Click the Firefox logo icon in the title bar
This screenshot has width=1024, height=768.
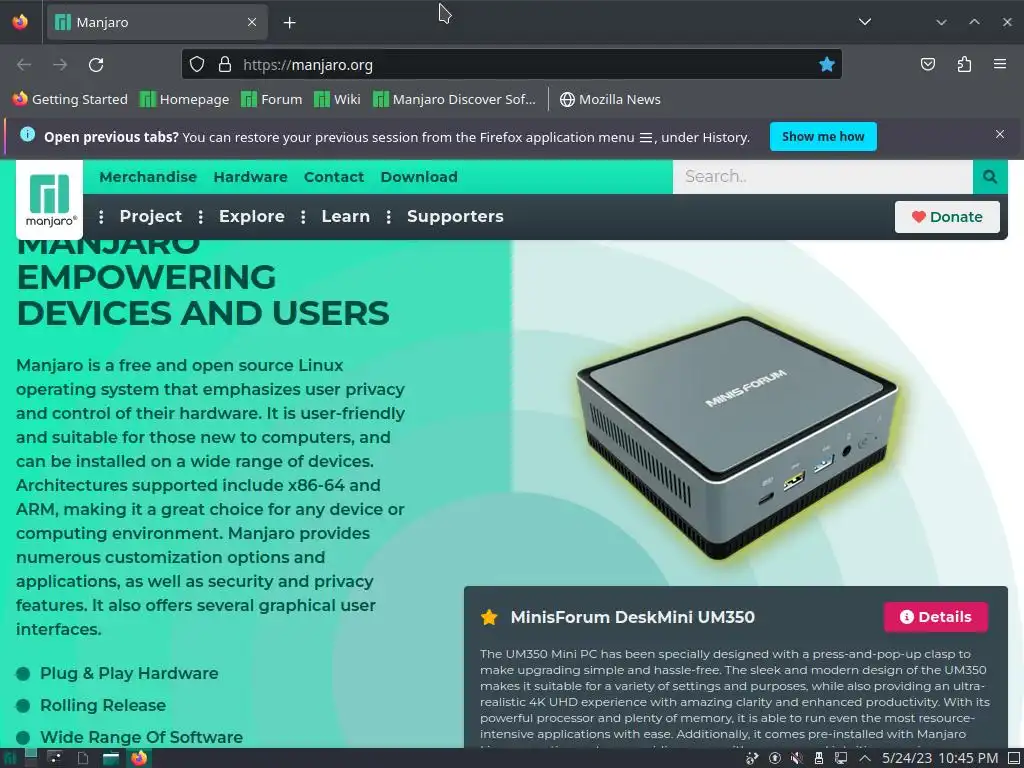[x=20, y=22]
